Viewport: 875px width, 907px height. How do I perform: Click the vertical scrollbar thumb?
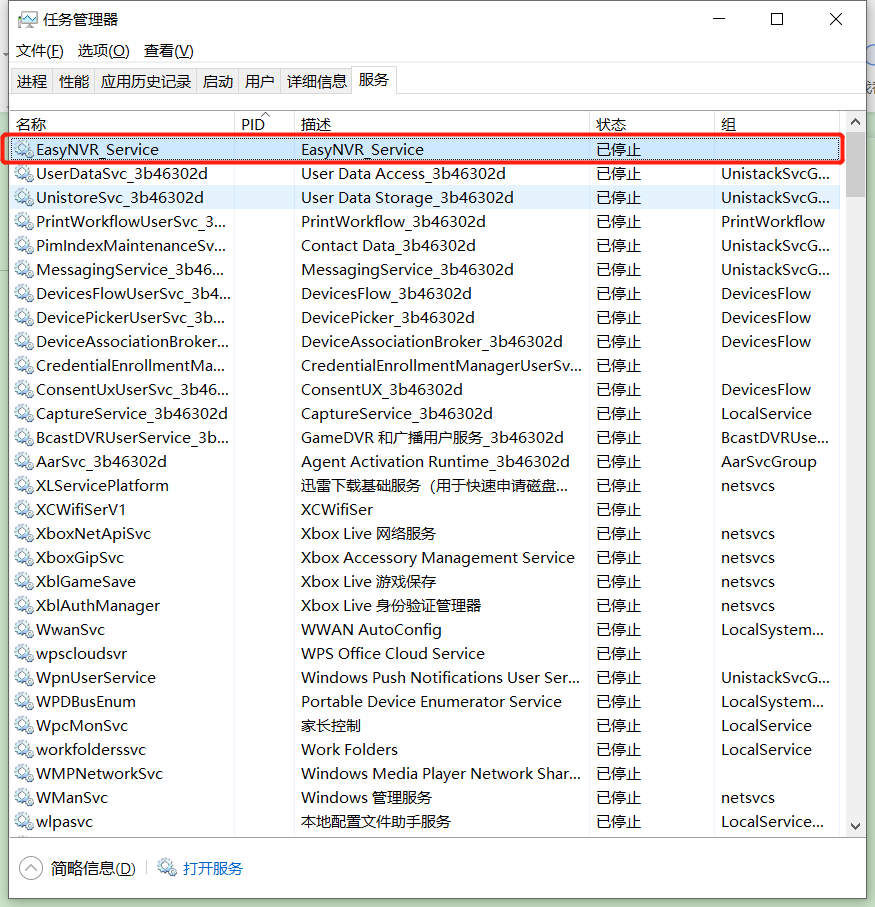[855, 165]
